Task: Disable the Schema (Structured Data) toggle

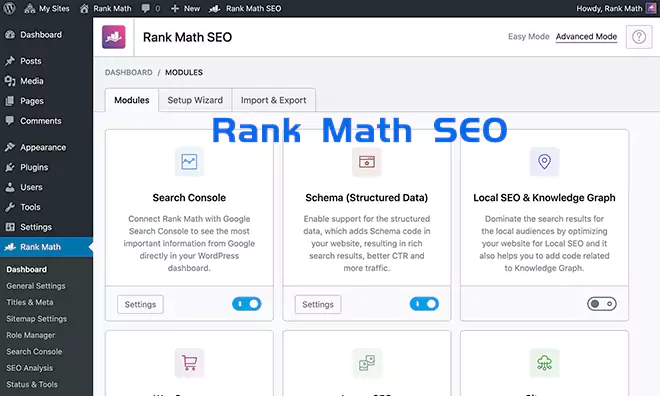Action: point(424,304)
